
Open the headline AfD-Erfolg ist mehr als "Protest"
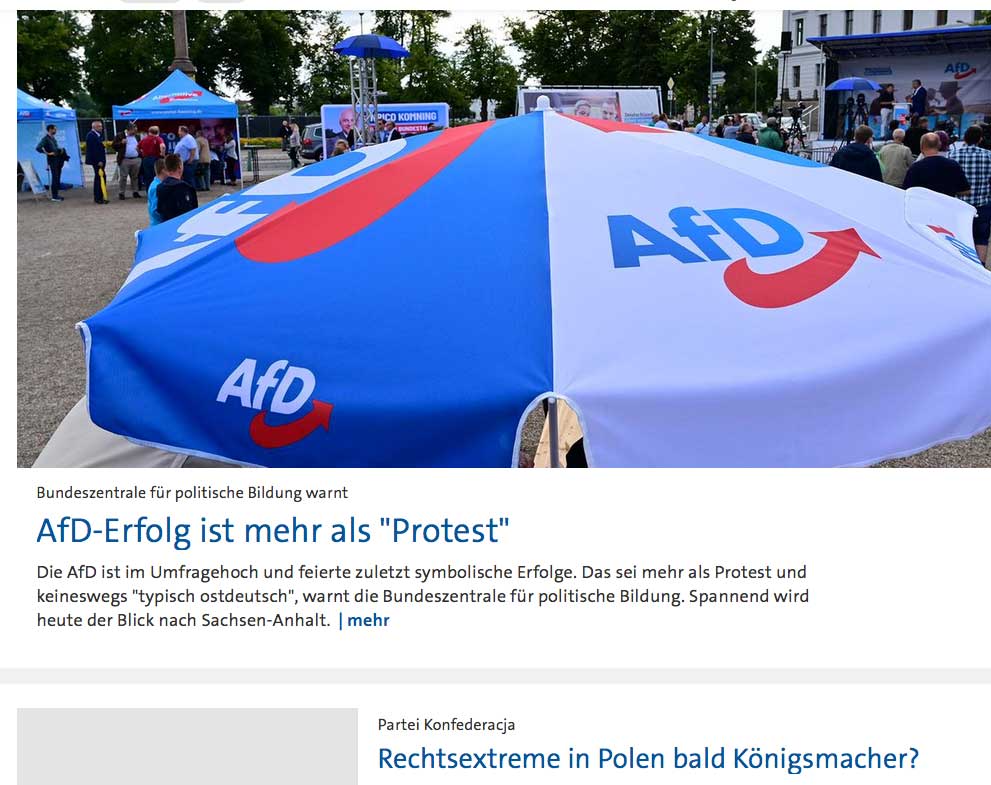(273, 530)
